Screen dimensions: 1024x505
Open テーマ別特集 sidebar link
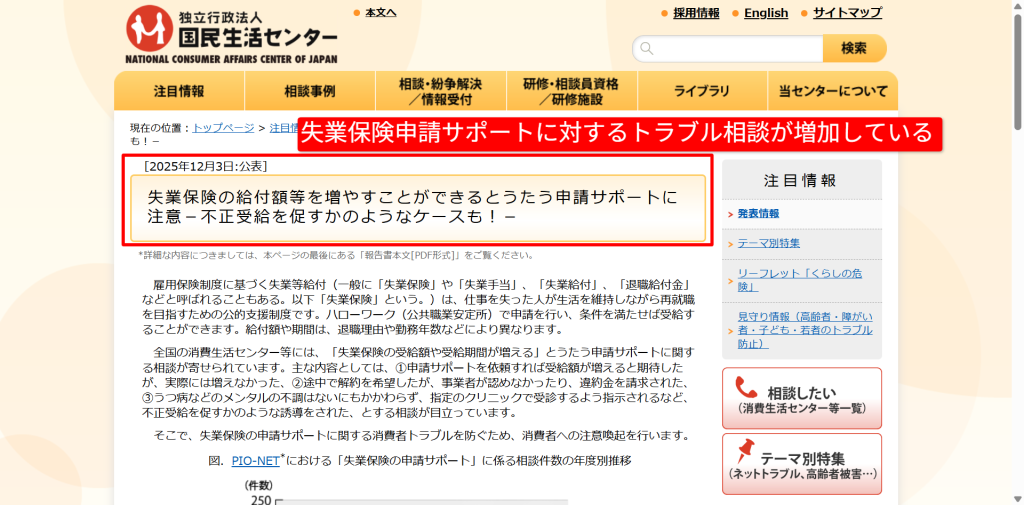[x=768, y=243]
